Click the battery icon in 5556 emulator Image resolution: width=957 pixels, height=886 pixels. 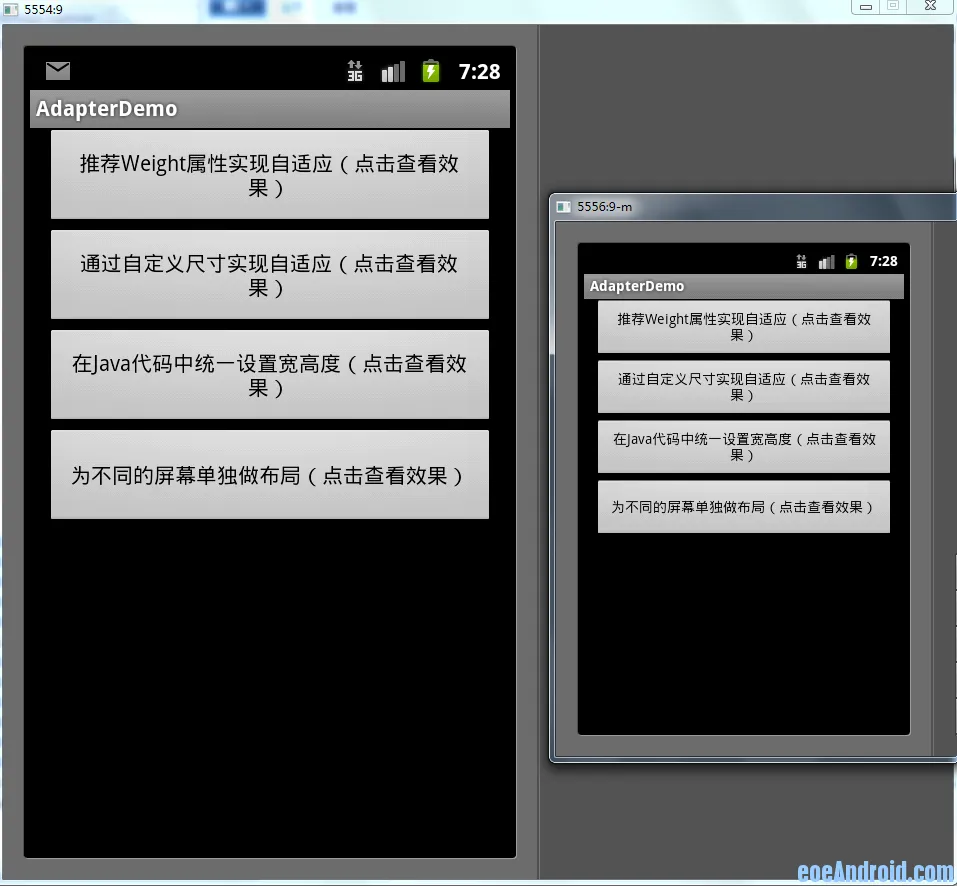click(x=851, y=261)
